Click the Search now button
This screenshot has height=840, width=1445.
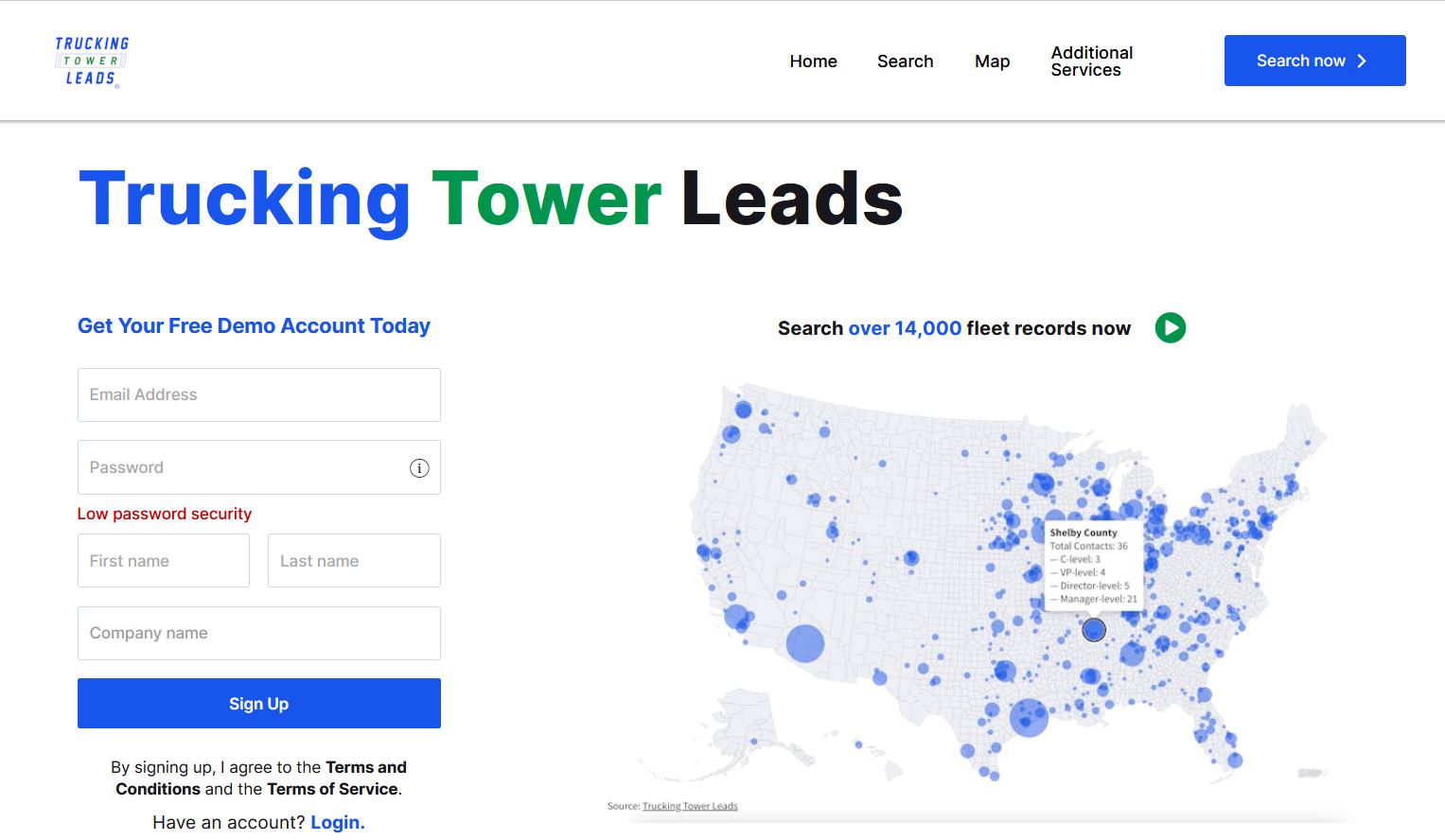(1314, 61)
